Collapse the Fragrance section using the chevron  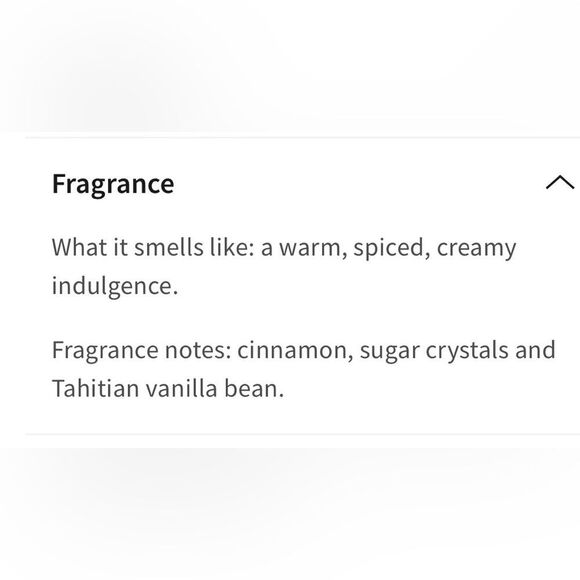click(560, 182)
